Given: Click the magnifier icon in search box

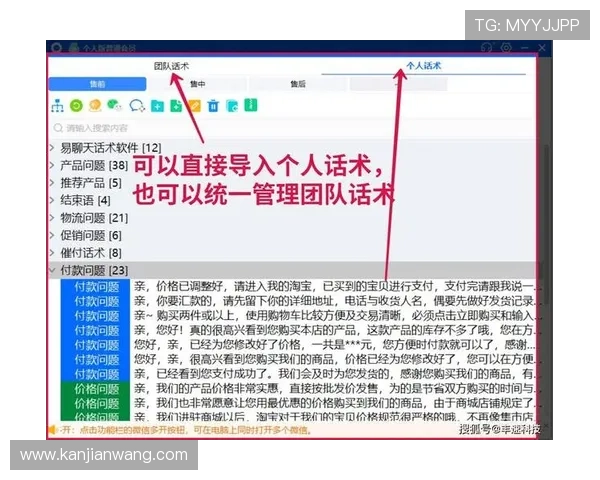Looking at the screenshot, I should 58,128.
